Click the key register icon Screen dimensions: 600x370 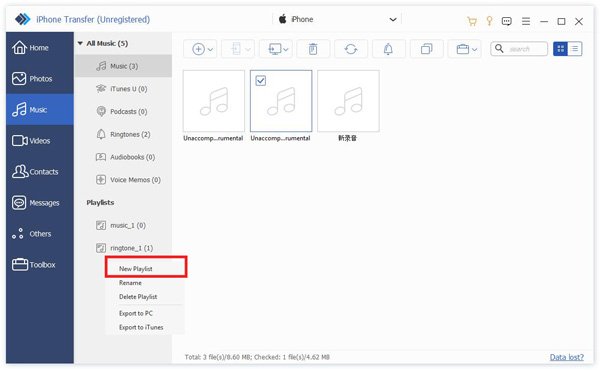pos(489,21)
